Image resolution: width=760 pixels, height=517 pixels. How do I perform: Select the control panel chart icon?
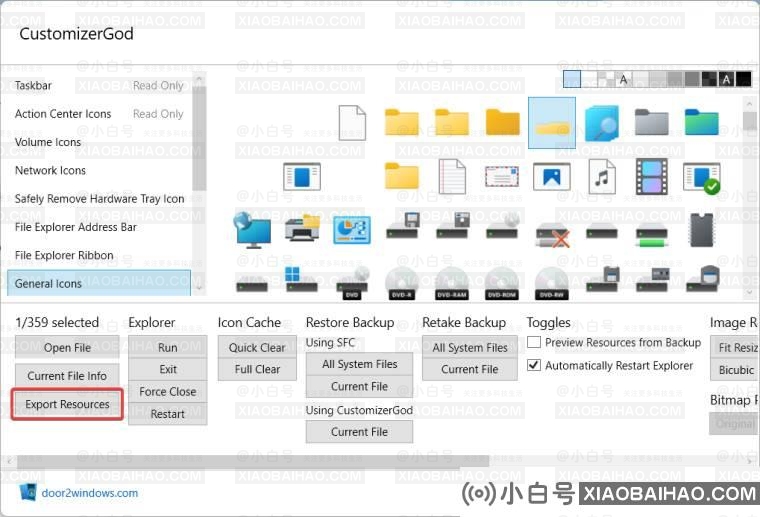coord(352,230)
